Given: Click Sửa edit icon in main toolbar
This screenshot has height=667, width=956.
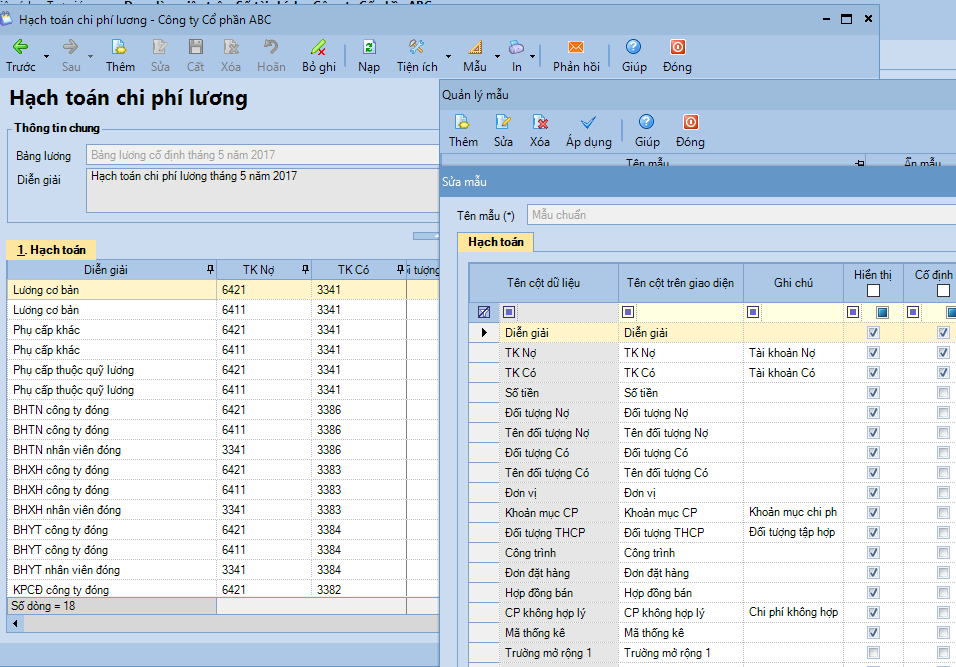Looking at the screenshot, I should pyautogui.click(x=160, y=47).
